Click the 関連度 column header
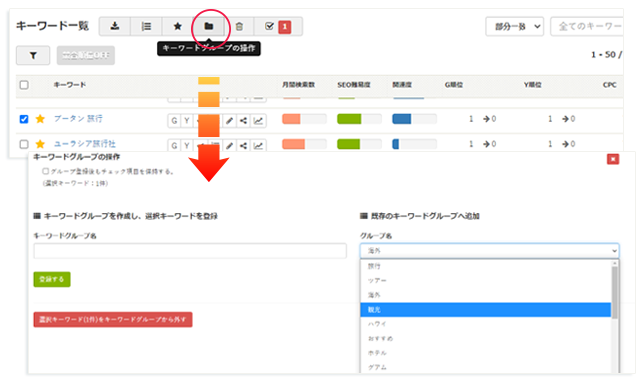This screenshot has width=644, height=380. 402,85
